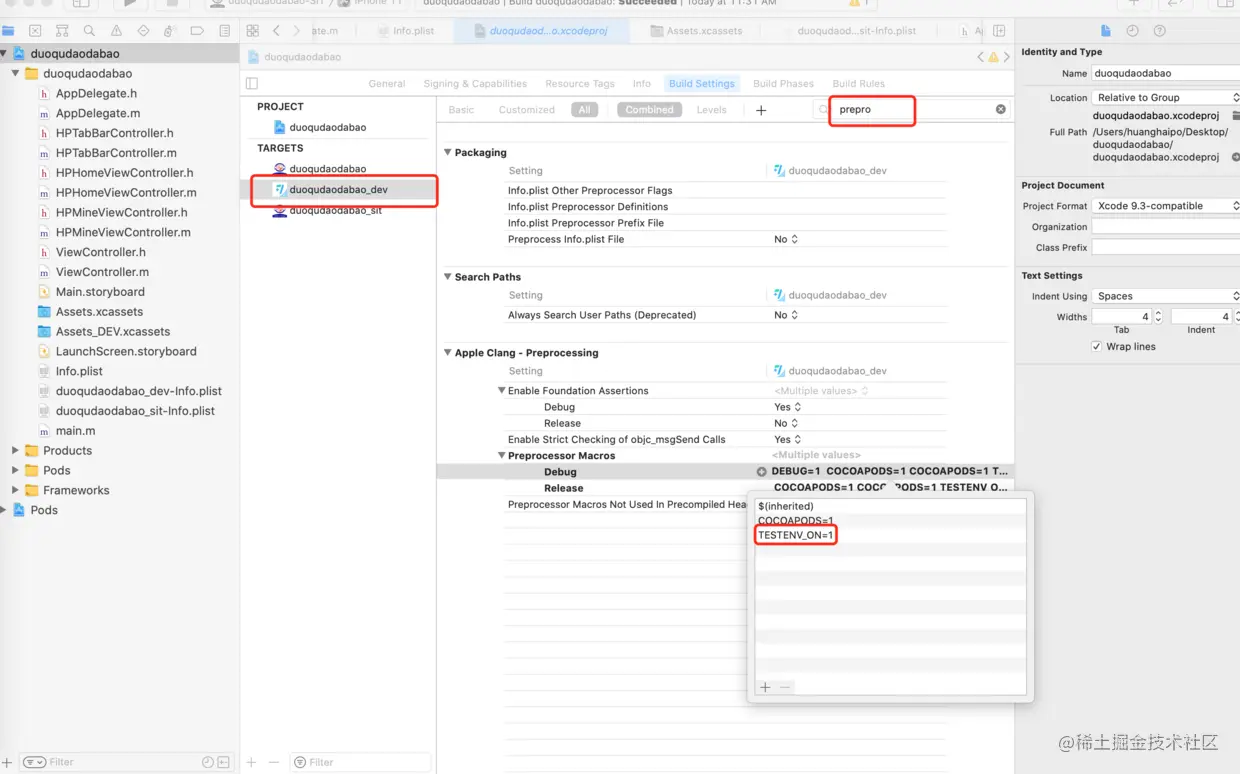
Task: Jump to next issue arrow
Action: [1008, 57]
